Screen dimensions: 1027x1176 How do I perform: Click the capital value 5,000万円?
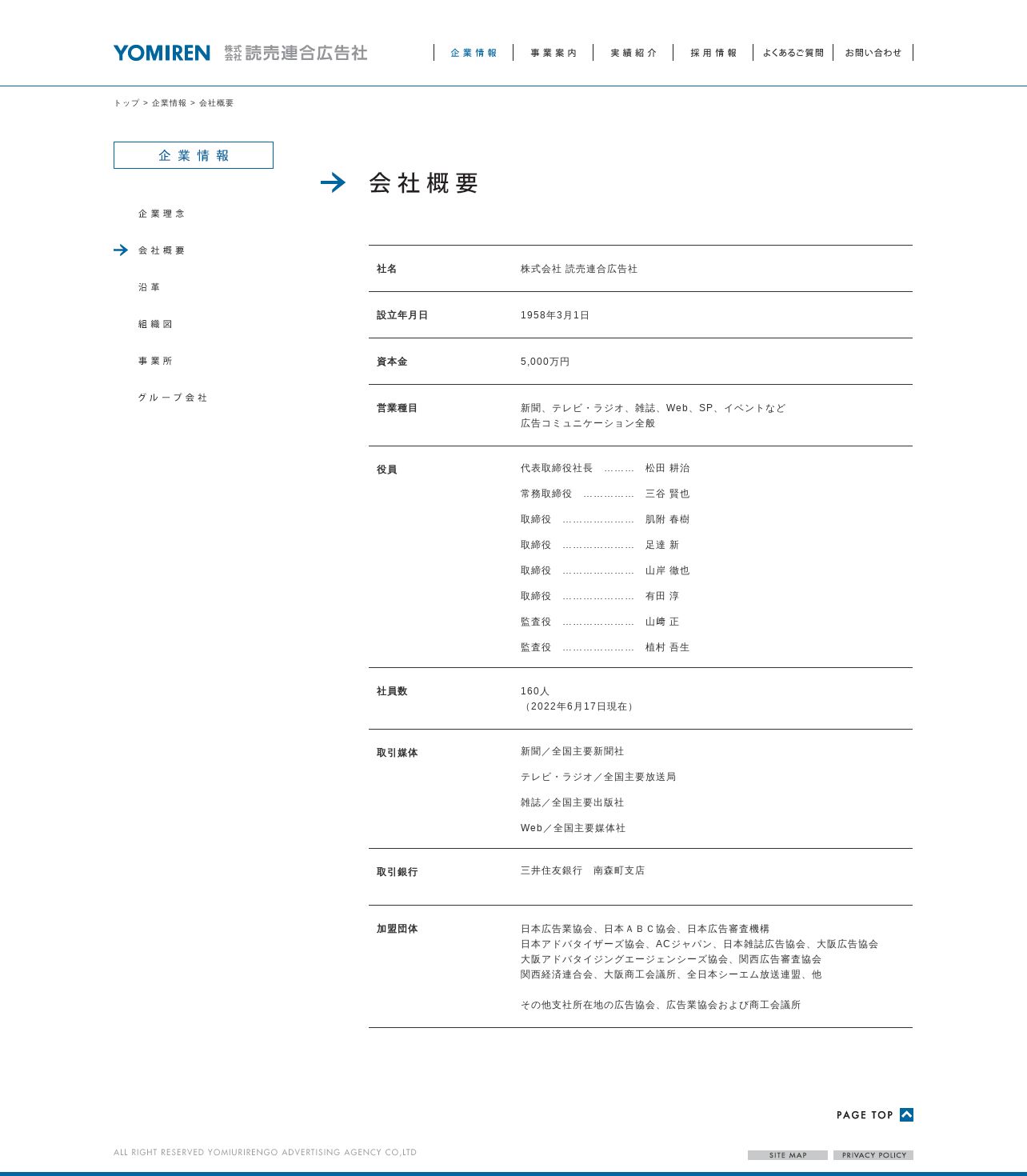545,362
